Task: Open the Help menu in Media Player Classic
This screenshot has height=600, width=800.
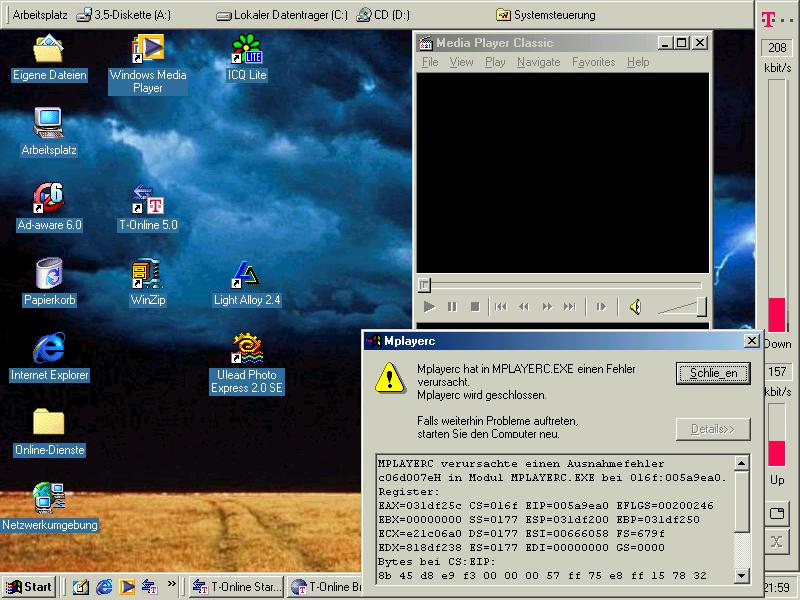Action: [638, 62]
